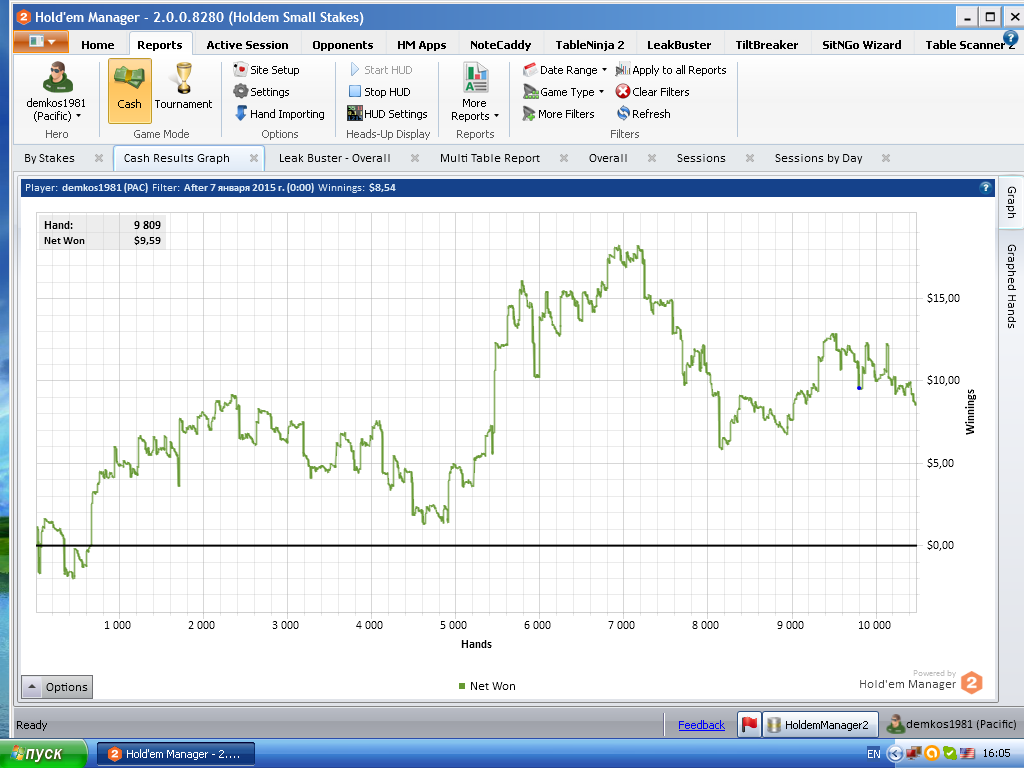Click the flag tray icon near clock
Viewport: 1024px width, 768px height.
coord(967,754)
